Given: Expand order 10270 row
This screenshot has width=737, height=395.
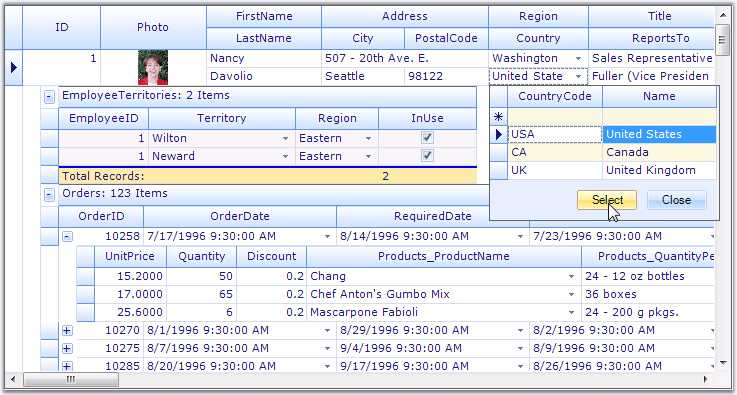Looking at the screenshot, I should [67, 331].
